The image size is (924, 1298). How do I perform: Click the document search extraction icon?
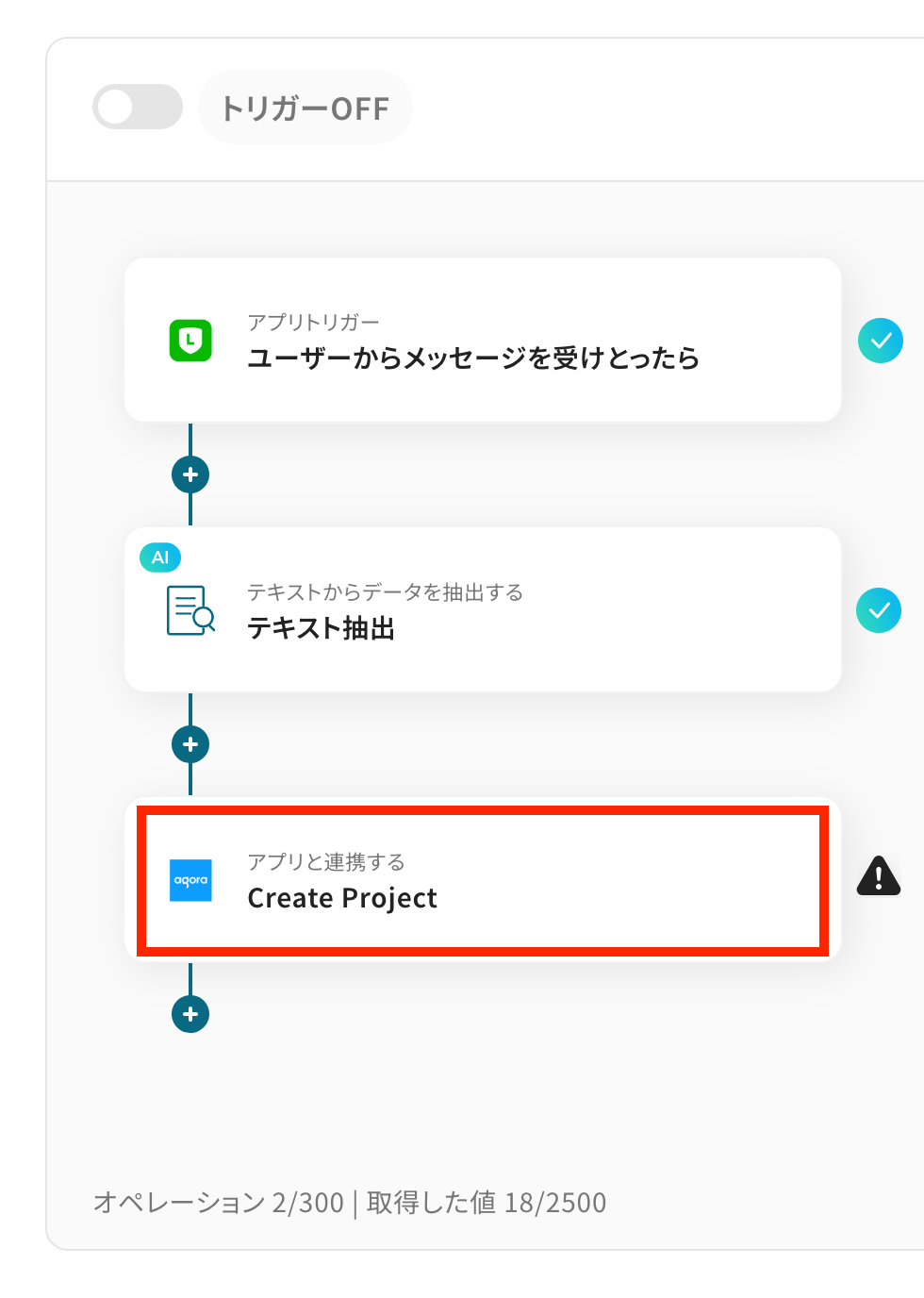pos(190,610)
